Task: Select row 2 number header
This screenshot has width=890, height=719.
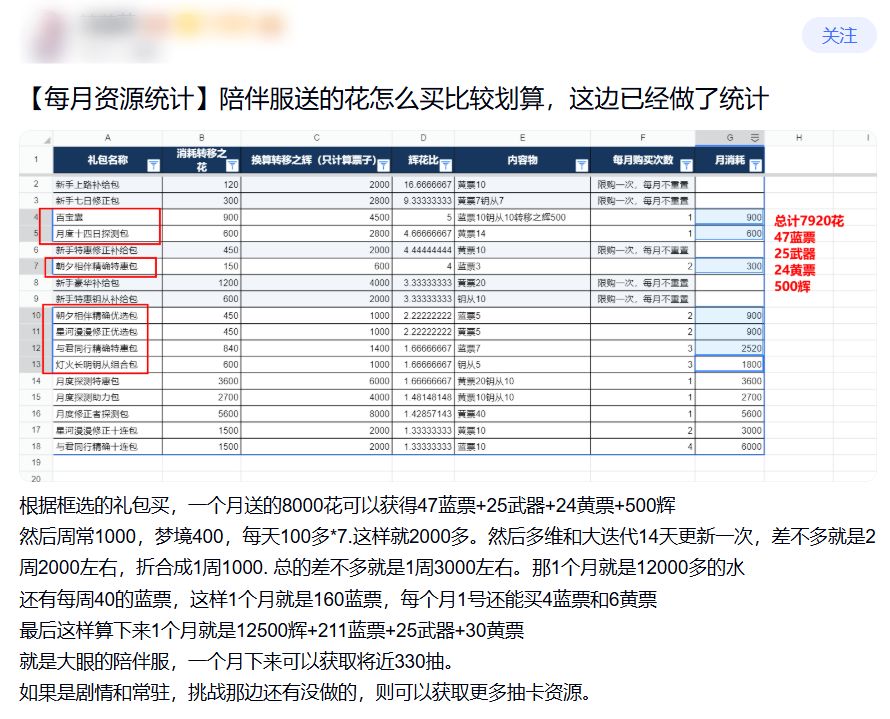Action: point(36,184)
